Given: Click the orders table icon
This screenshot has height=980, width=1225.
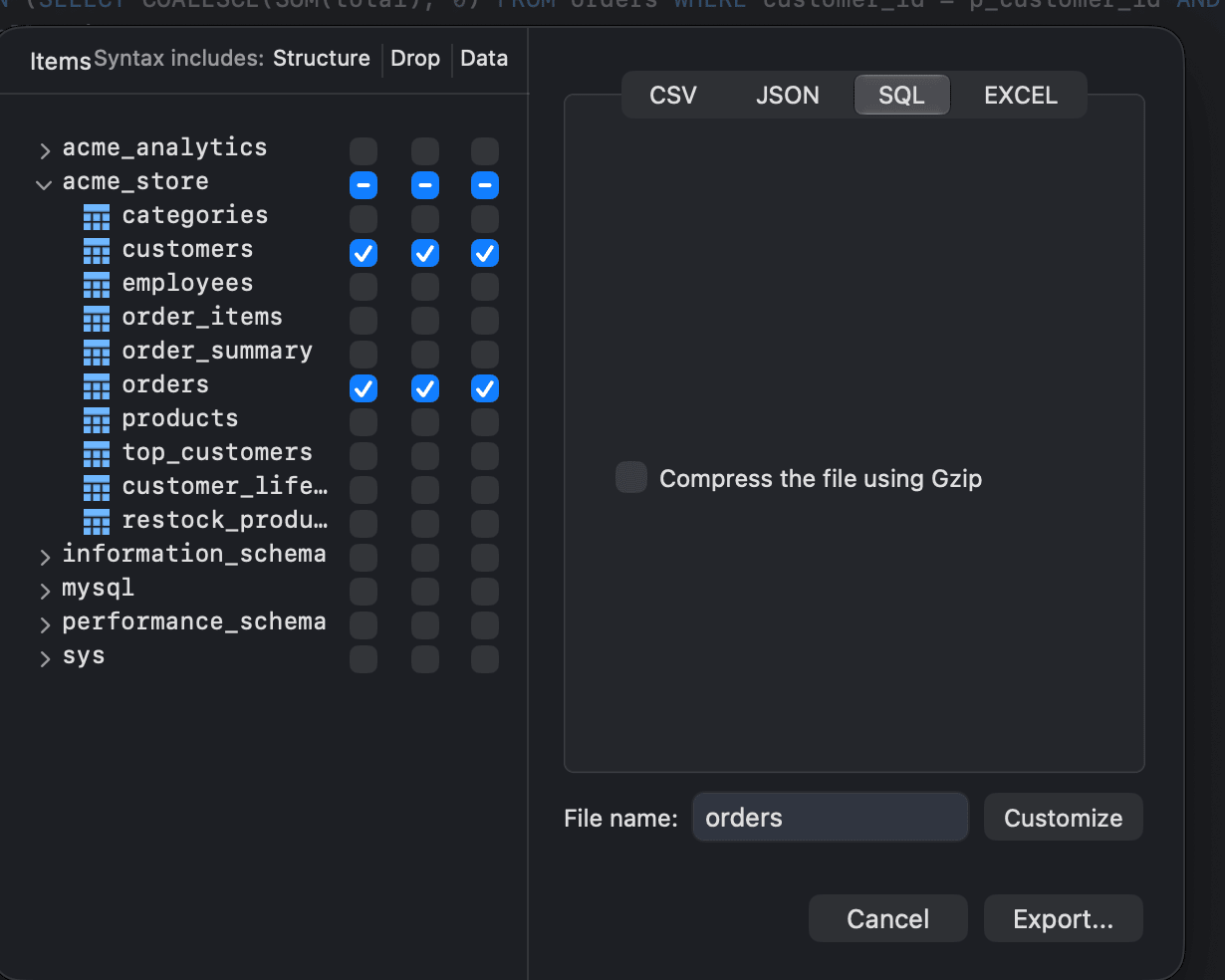Looking at the screenshot, I should (97, 386).
